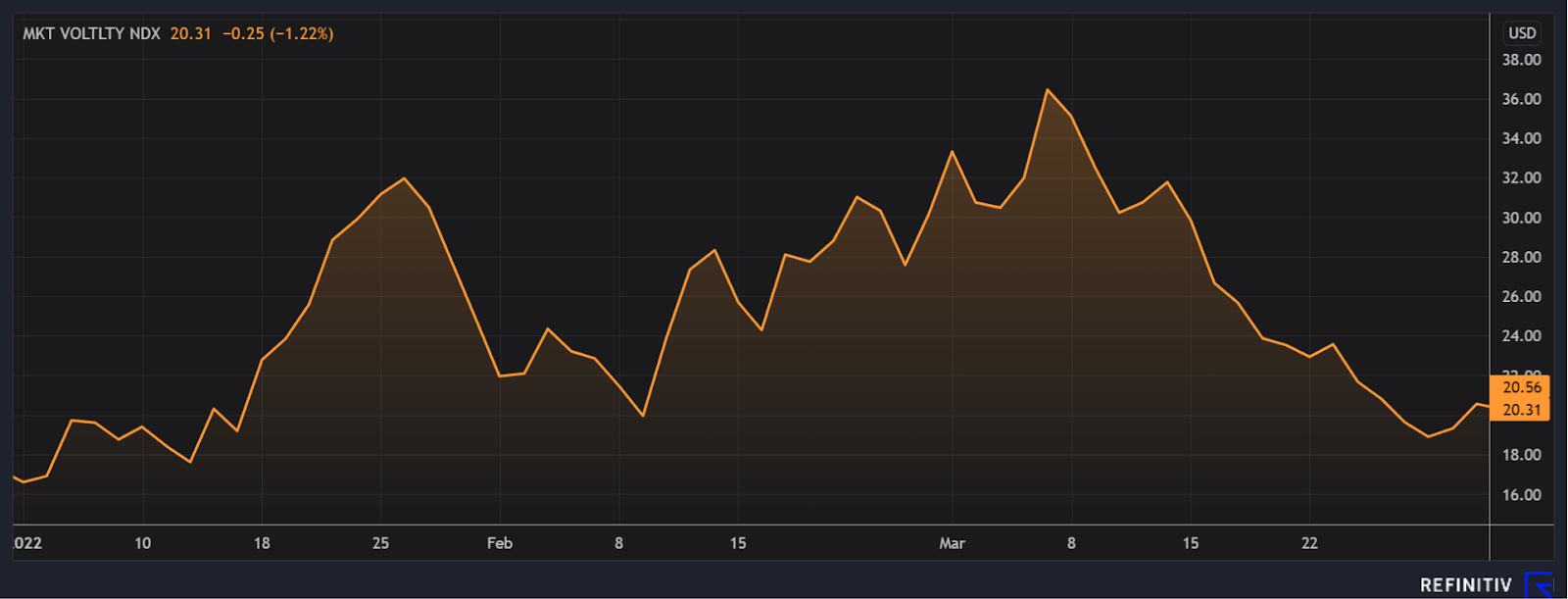
Task: Click the 24.00 price axis label
Action: click(1522, 335)
